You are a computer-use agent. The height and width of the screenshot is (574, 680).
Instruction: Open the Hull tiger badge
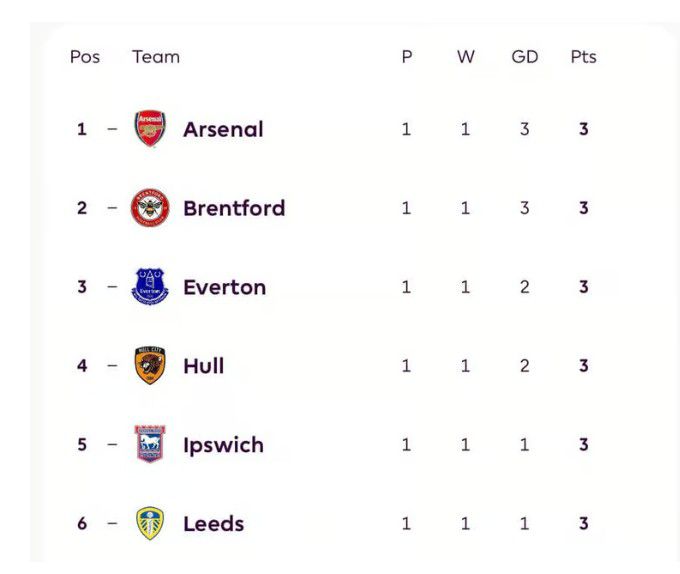tap(150, 365)
